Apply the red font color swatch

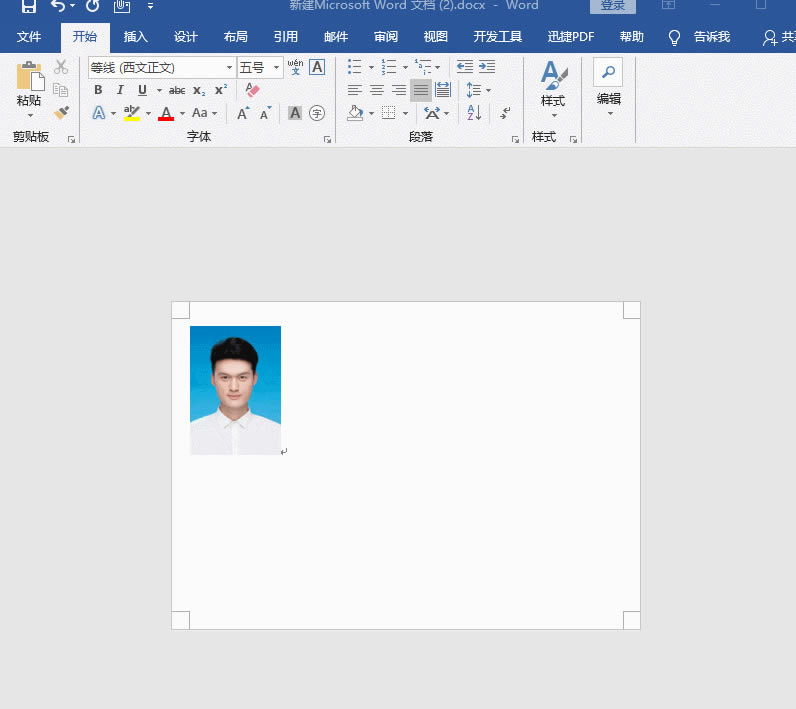166,113
